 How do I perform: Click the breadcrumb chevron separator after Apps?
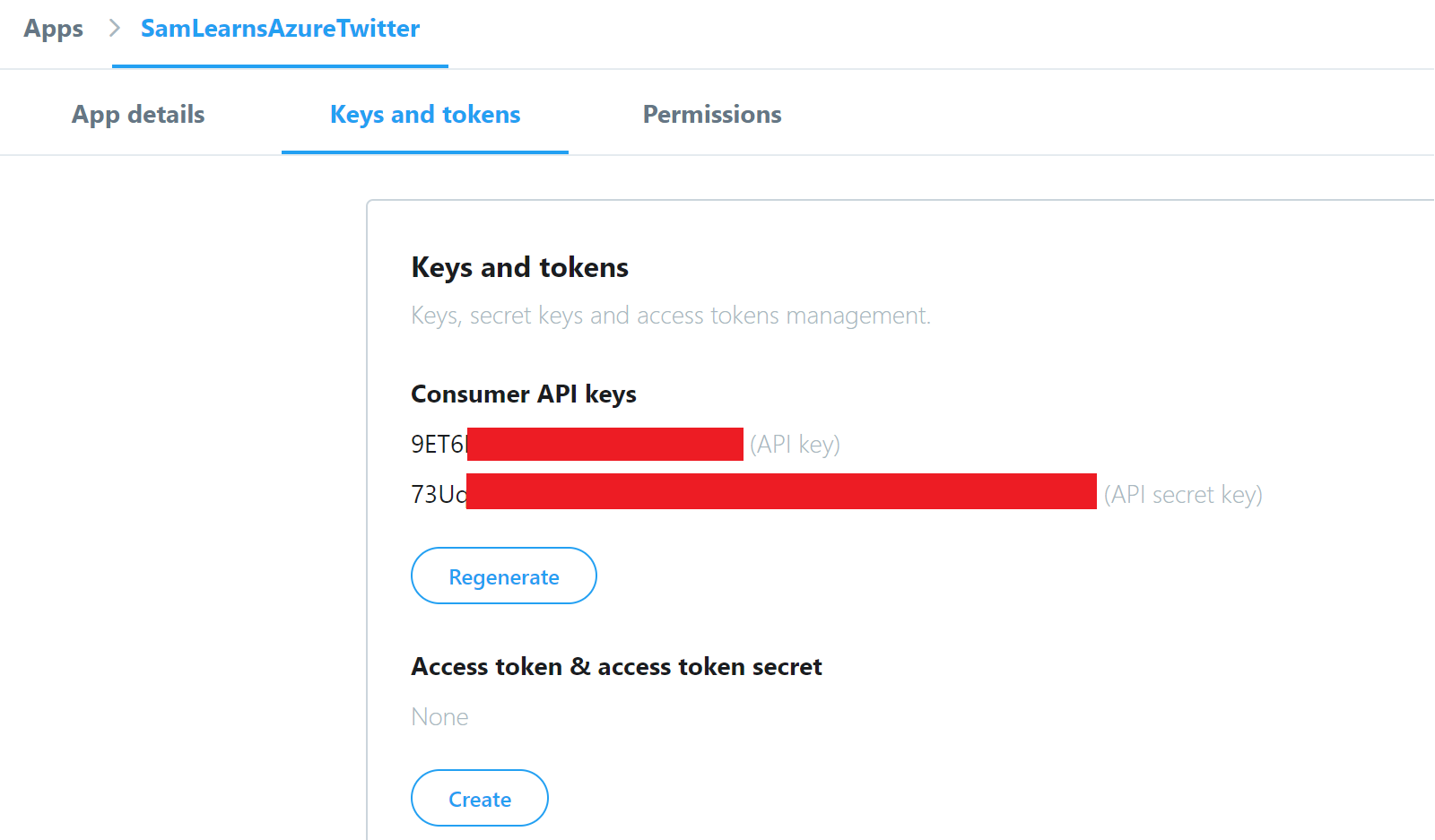coord(114,29)
